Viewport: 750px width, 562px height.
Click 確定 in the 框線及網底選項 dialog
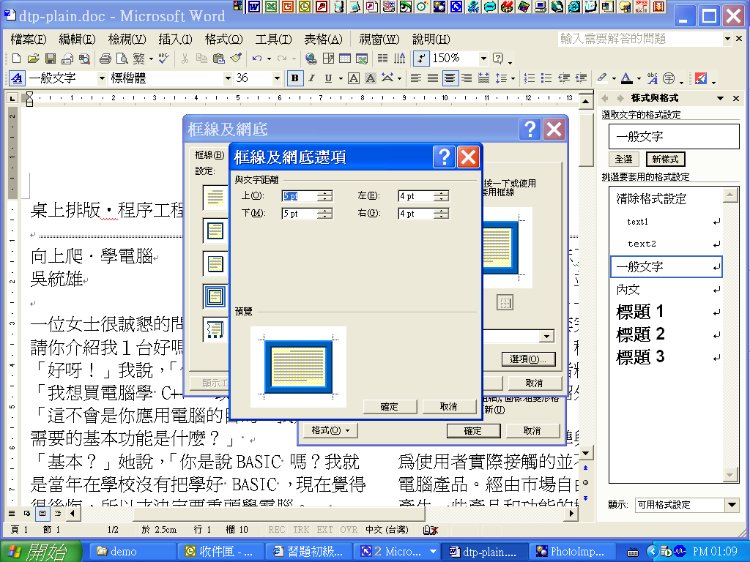pos(389,407)
